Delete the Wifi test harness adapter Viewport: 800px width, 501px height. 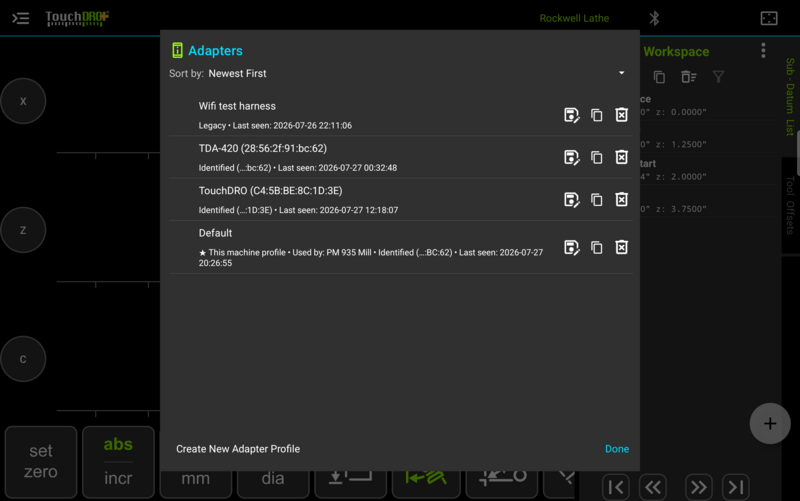tap(621, 115)
